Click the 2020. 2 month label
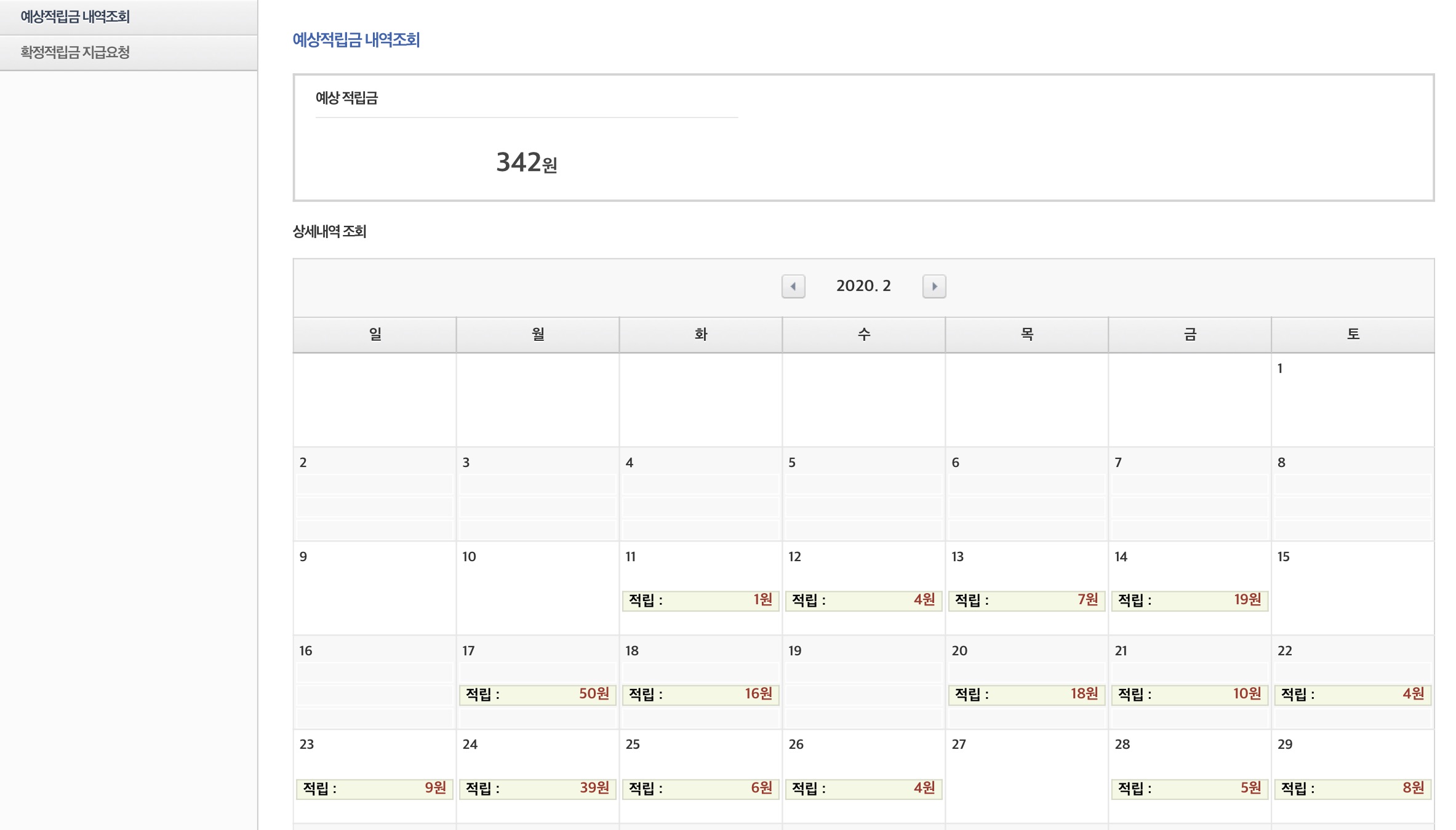This screenshot has width=1456, height=830. [863, 286]
